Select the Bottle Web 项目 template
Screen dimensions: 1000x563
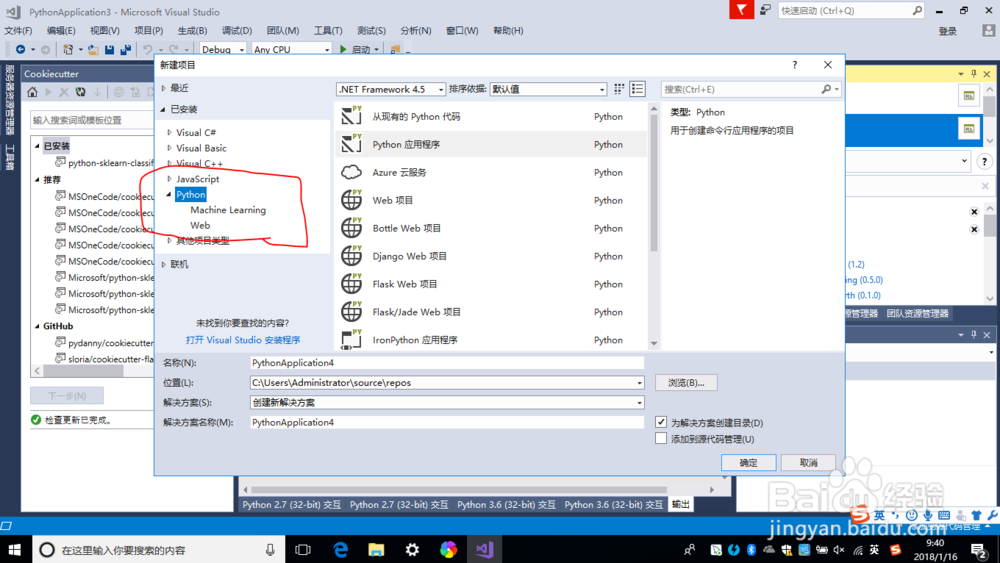coord(490,228)
